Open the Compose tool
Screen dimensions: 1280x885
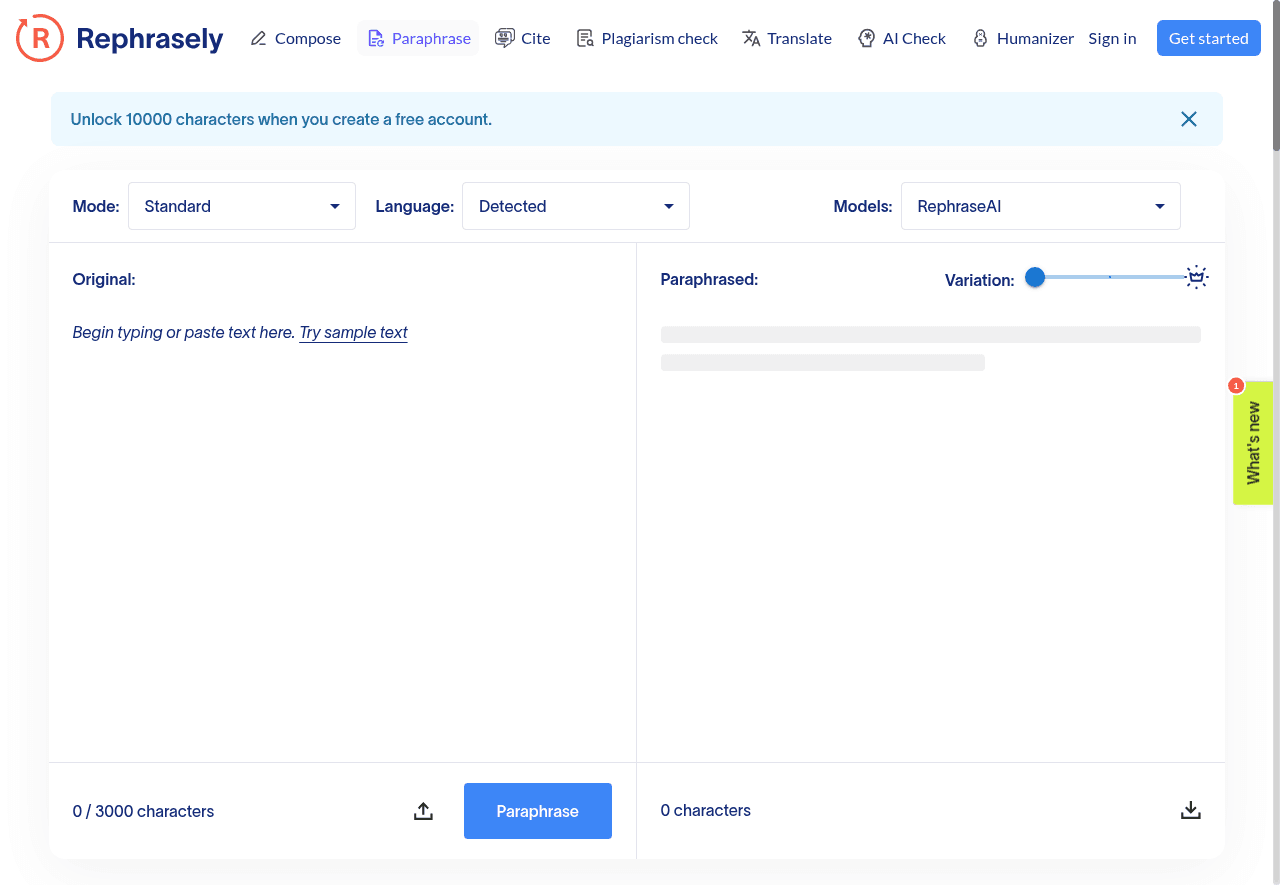[x=296, y=38]
